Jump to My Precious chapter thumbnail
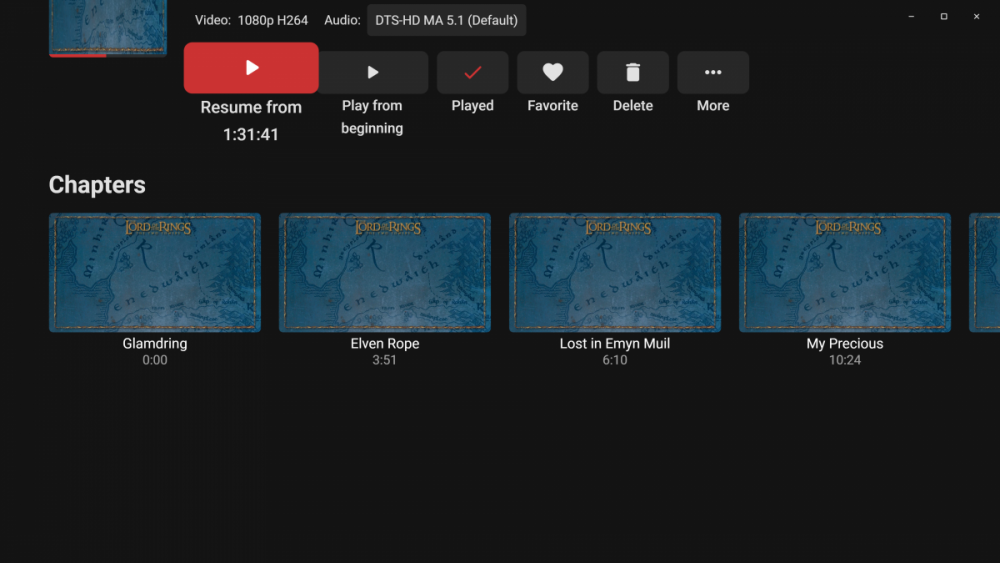The height and width of the screenshot is (563, 1000). (x=845, y=272)
